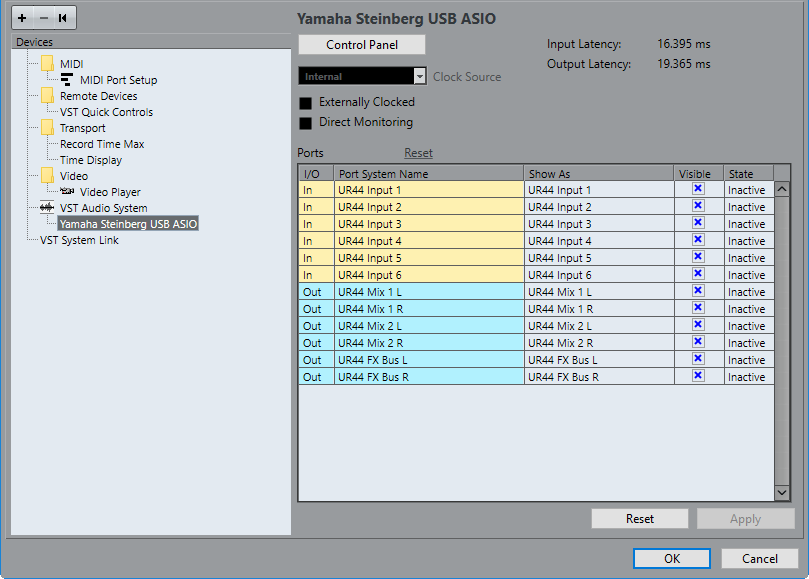Image resolution: width=809 pixels, height=579 pixels.
Task: Select Record Time Max tree item
Action: click(102, 144)
